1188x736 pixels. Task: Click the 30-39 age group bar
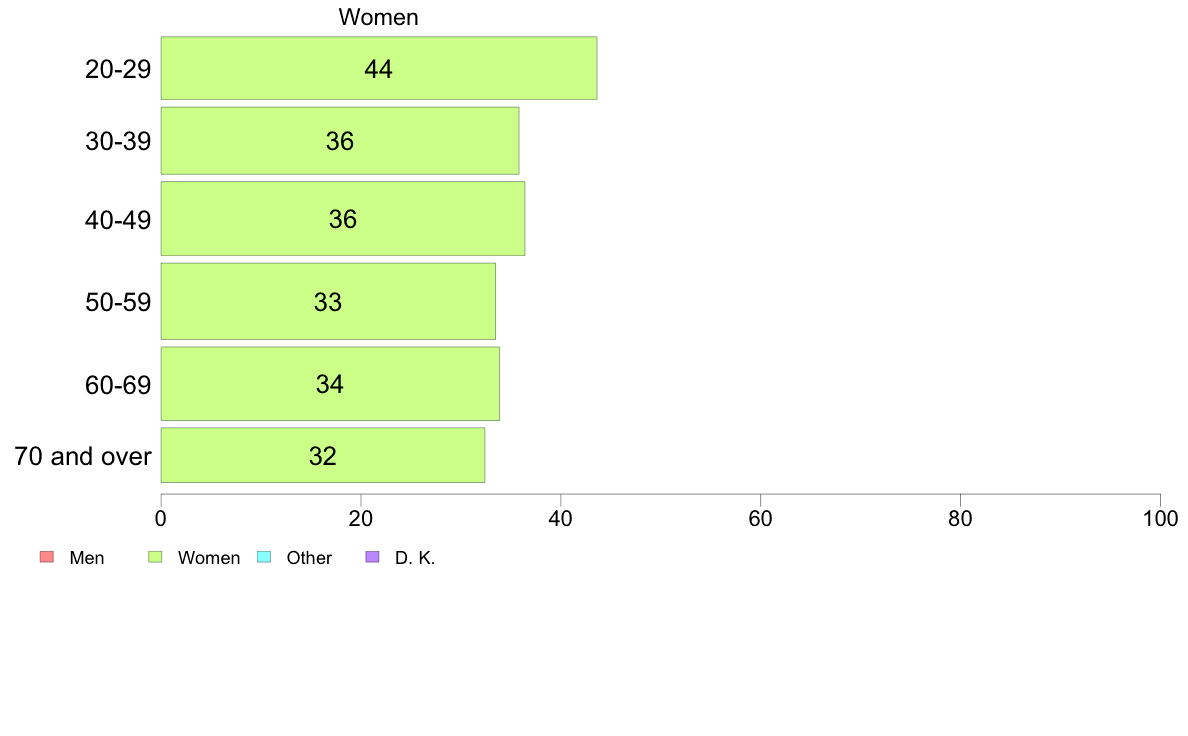340,141
